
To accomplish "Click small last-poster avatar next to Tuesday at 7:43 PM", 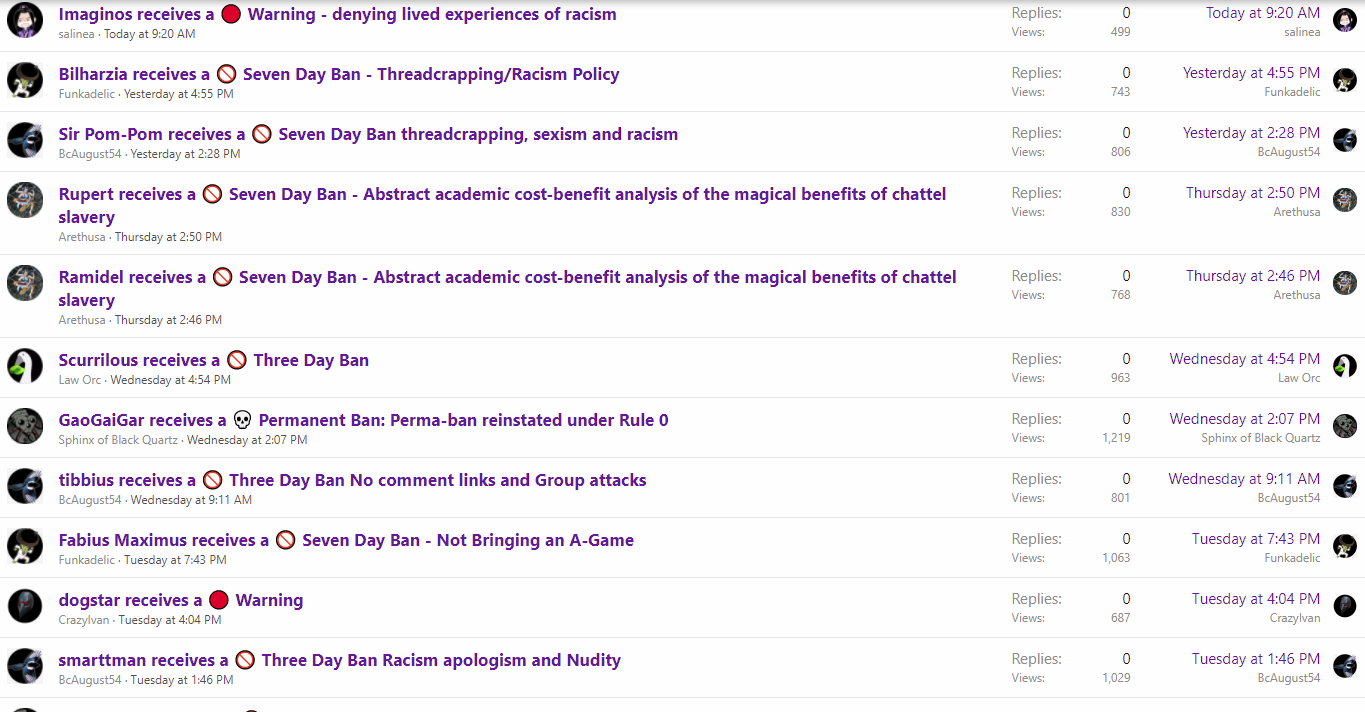I will click(x=1345, y=546).
